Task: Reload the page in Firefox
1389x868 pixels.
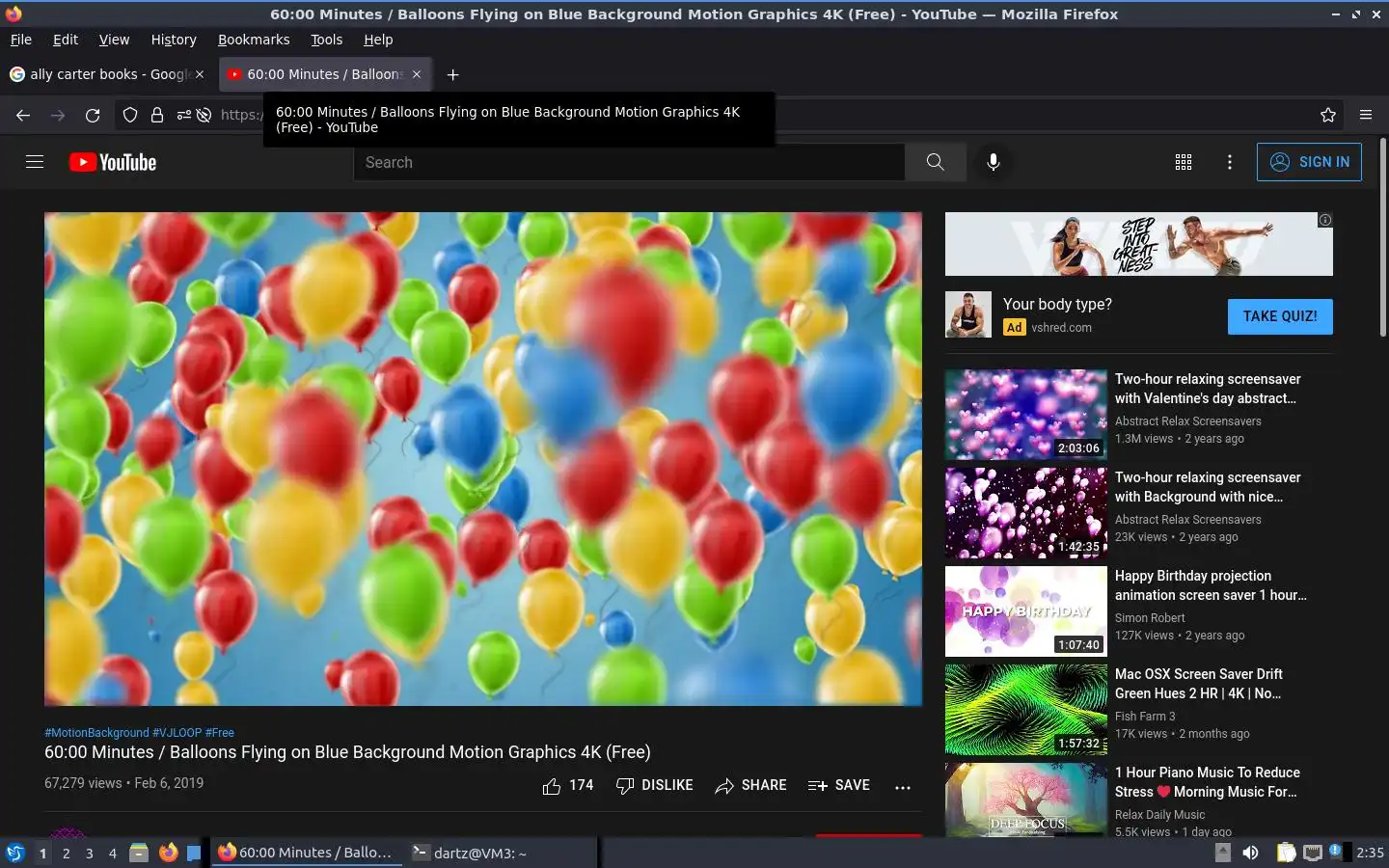Action: 93,116
